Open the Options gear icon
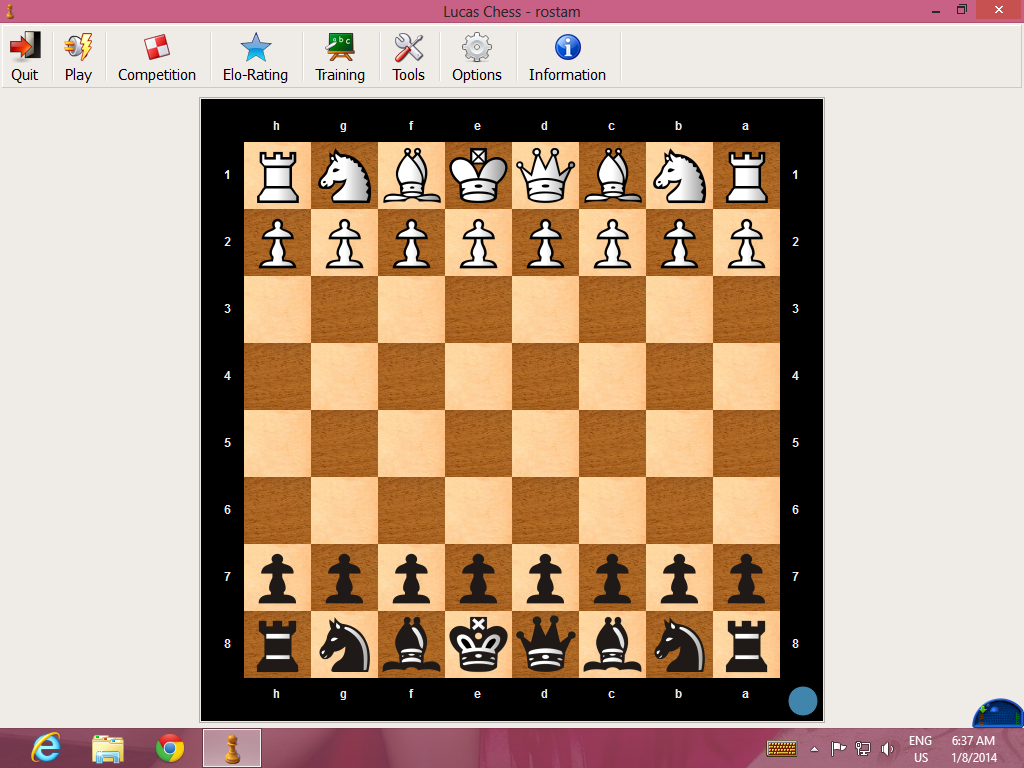 tap(477, 47)
